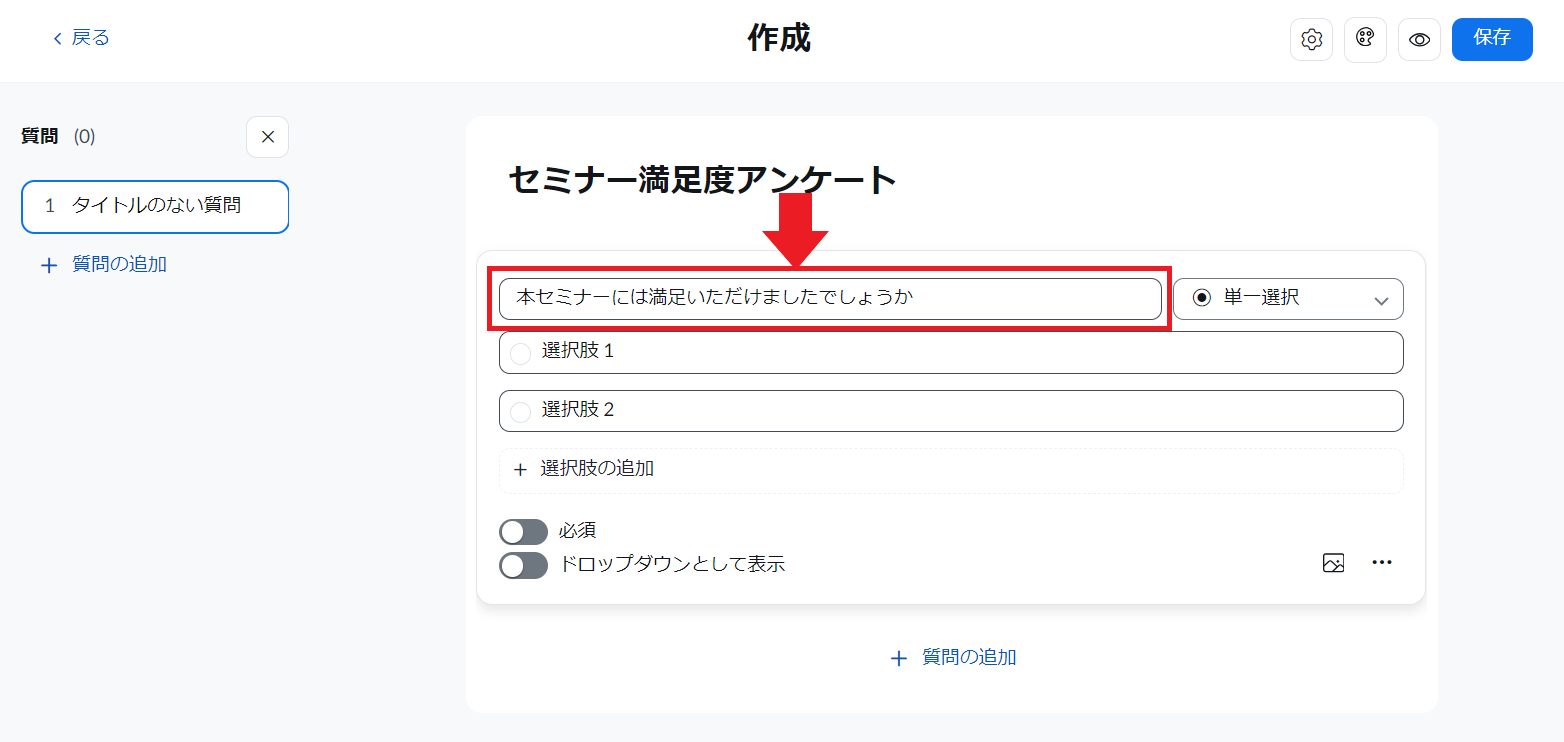Select the radio circle of 選択肢 2

[520, 411]
